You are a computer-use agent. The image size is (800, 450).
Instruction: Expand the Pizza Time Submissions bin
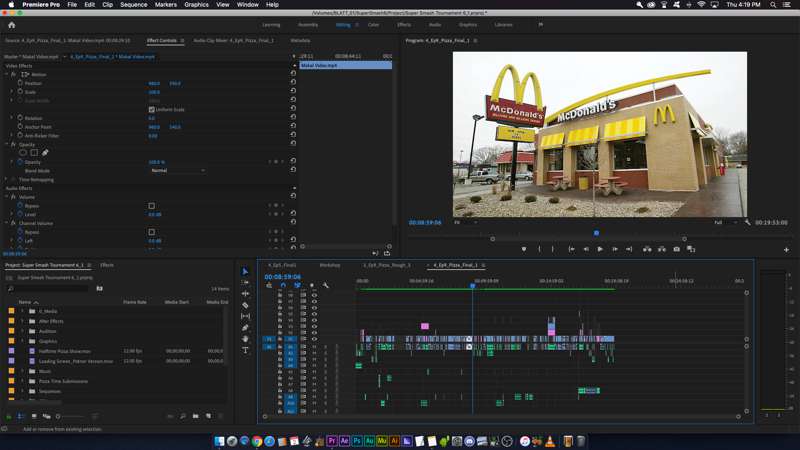click(x=22, y=381)
